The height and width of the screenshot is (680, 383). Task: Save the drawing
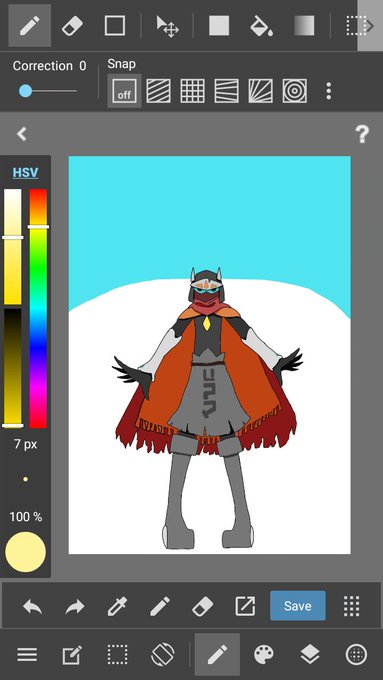(298, 606)
